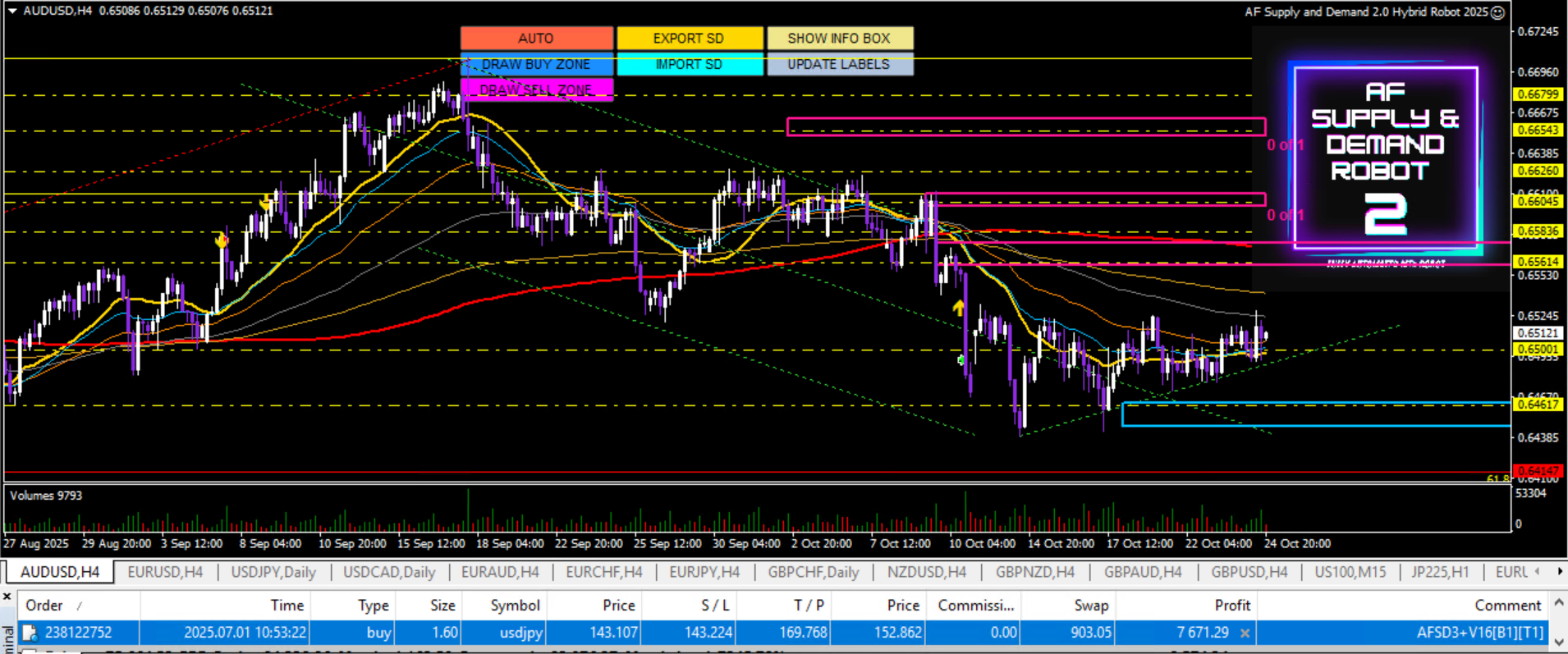
Task: Open the chart menu triangle beside AUDUSD,H4
Action: (12, 11)
